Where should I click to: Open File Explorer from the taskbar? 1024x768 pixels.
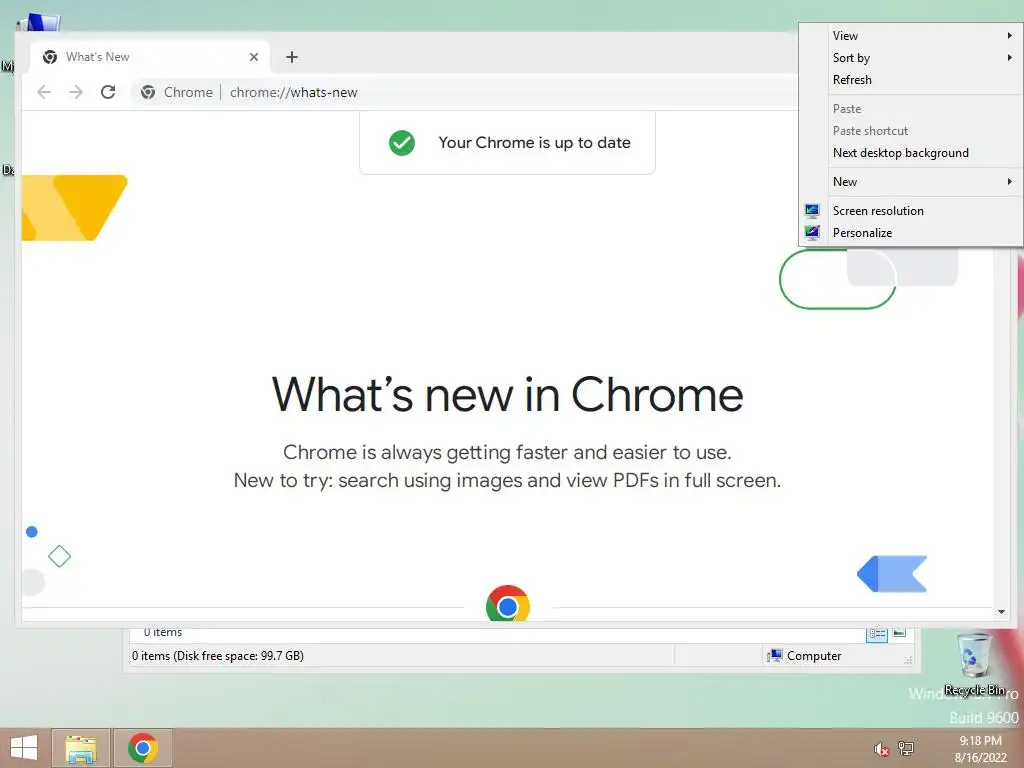[81, 748]
